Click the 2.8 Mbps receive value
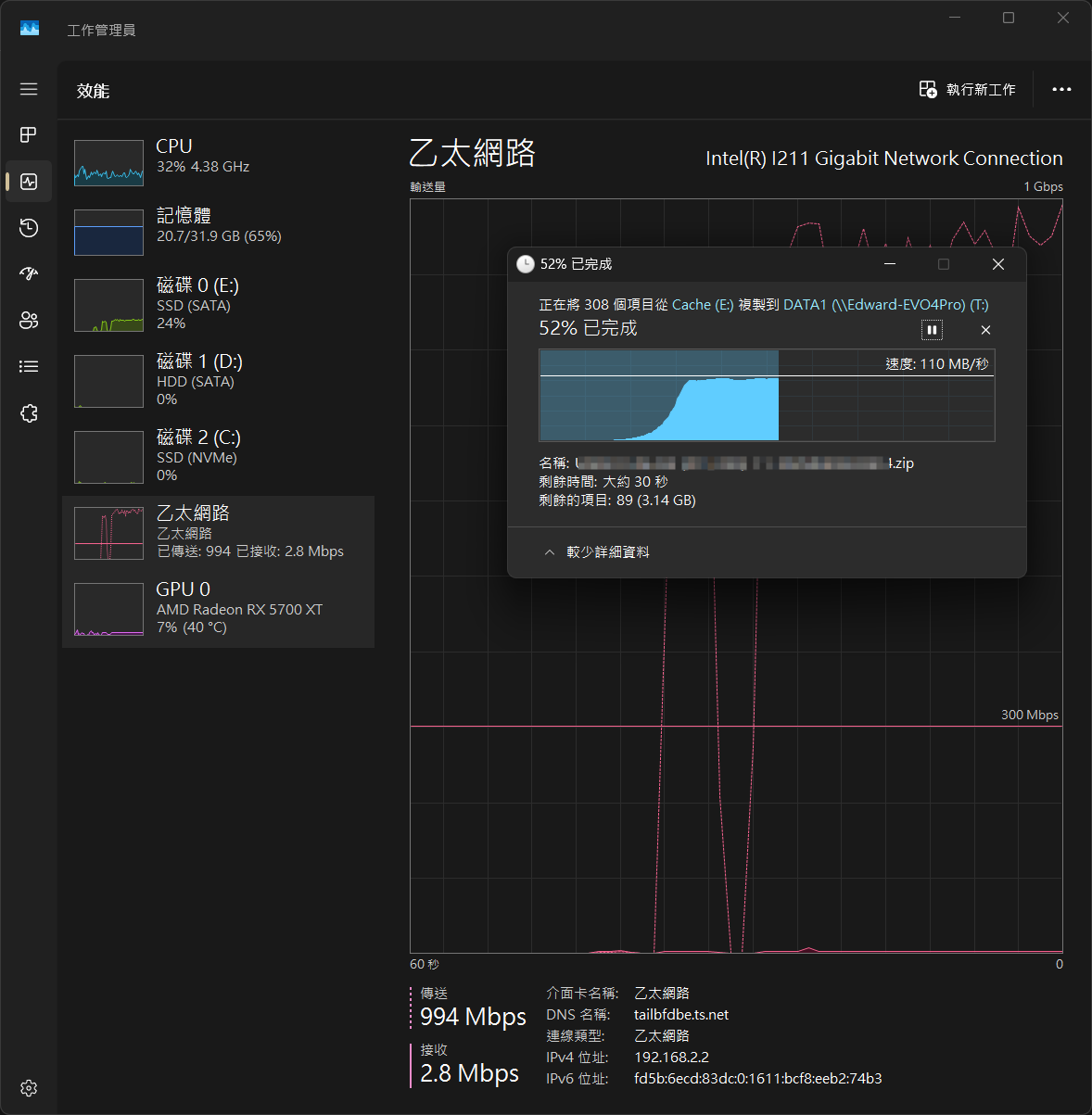The height and width of the screenshot is (1115, 1092). (x=469, y=1073)
